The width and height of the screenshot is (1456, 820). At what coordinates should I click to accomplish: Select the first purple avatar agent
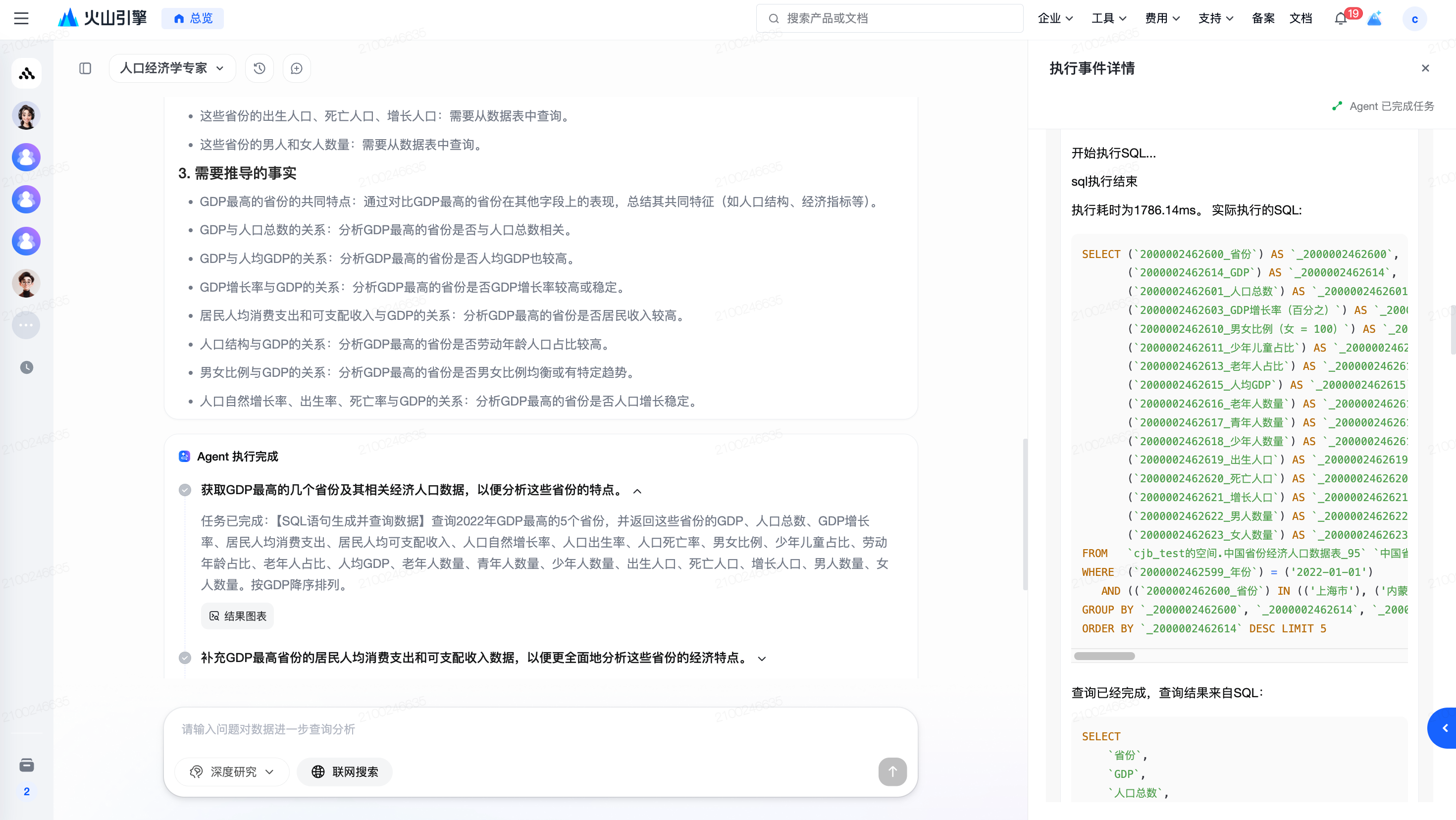click(27, 157)
